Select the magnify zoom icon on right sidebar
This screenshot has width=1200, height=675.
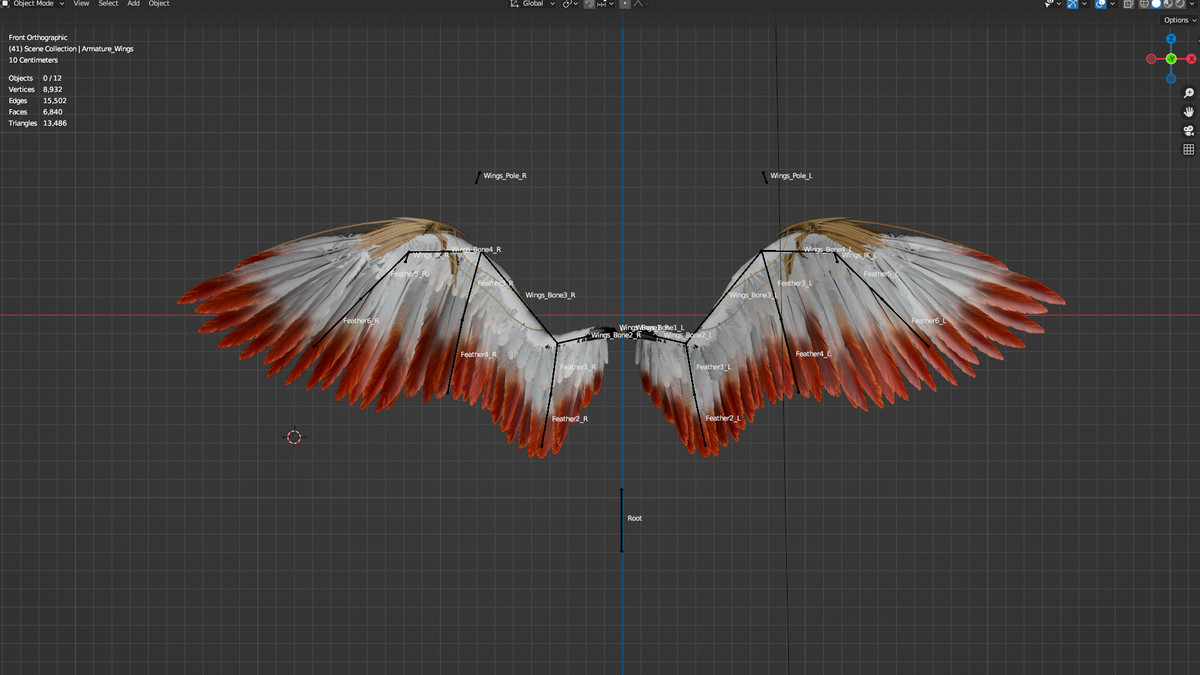coord(1188,92)
